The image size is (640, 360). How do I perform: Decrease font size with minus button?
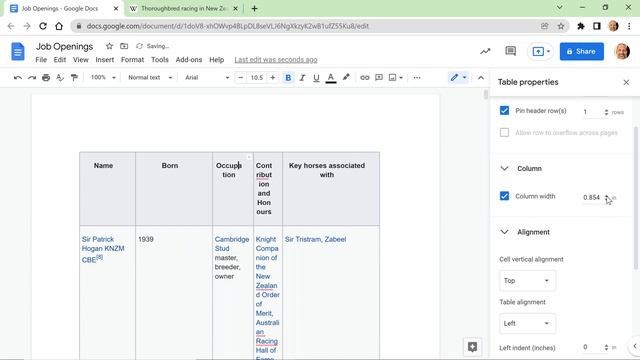(241, 78)
